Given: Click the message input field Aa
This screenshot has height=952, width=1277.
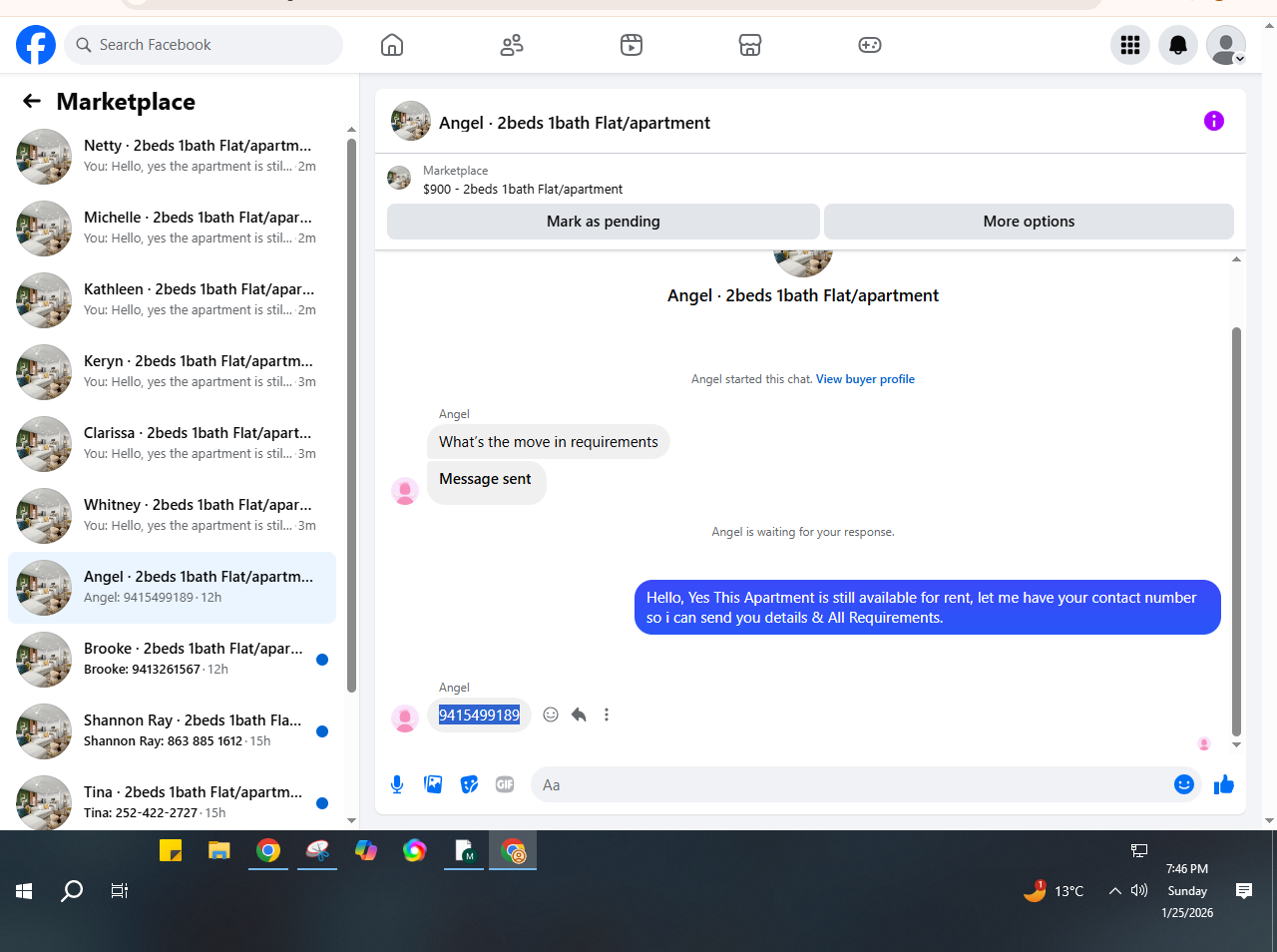Looking at the screenshot, I should [852, 784].
